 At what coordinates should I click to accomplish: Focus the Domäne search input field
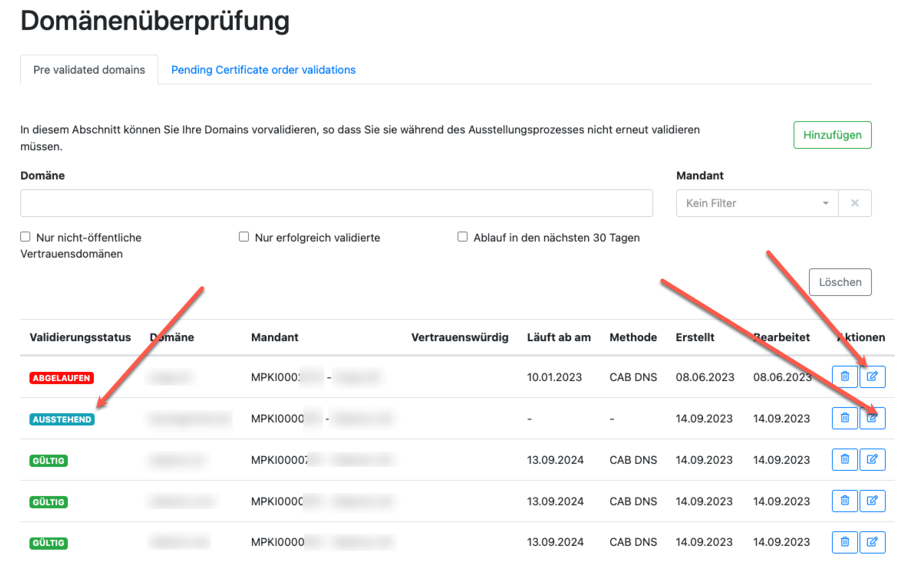[x=336, y=203]
